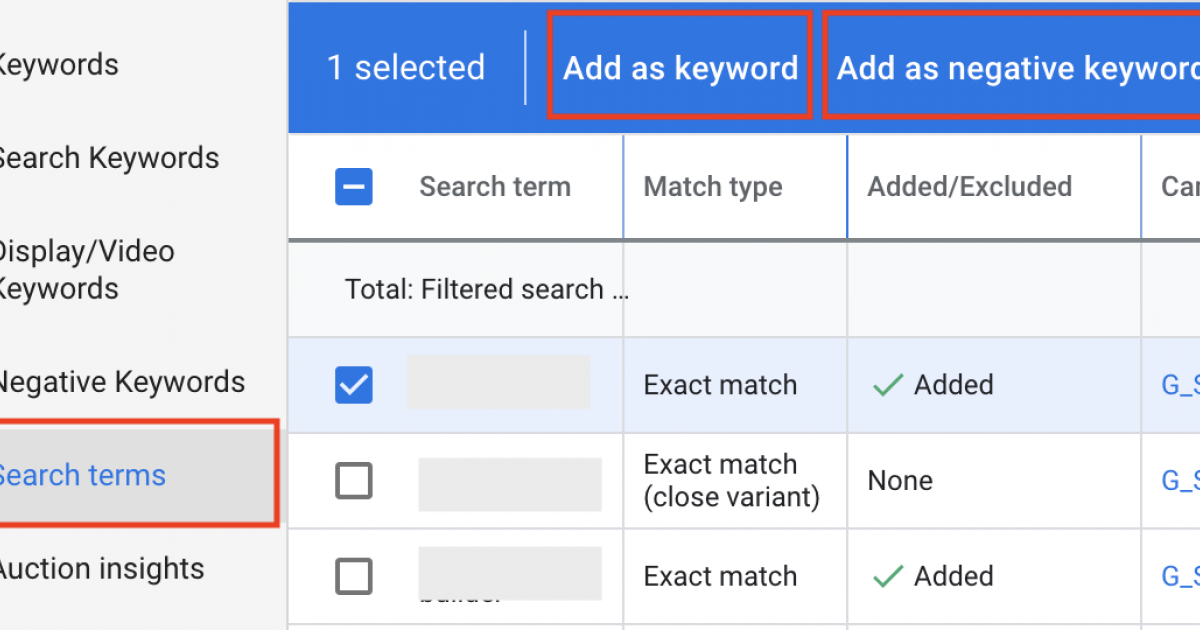Viewport: 1200px width, 630px height.
Task: Open Keywords in the sidebar
Action: 58,65
